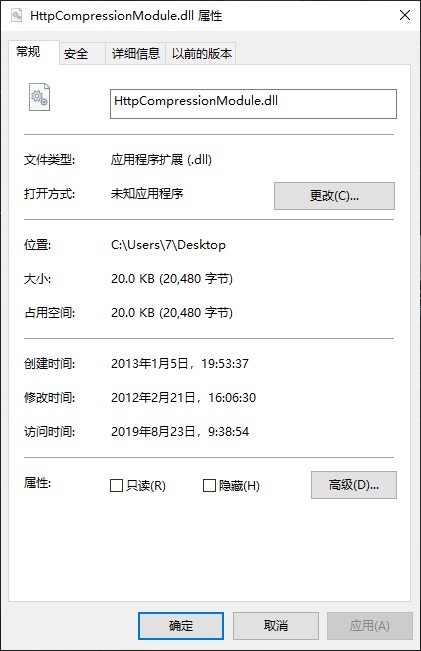This screenshot has width=421, height=651.
Task: Click the DLL file icon in title bar
Action: click(x=16, y=16)
